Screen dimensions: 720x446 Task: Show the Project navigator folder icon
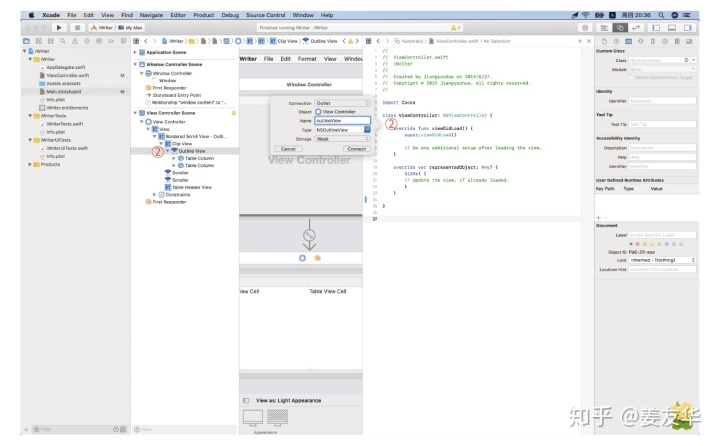pyautogui.click(x=27, y=41)
